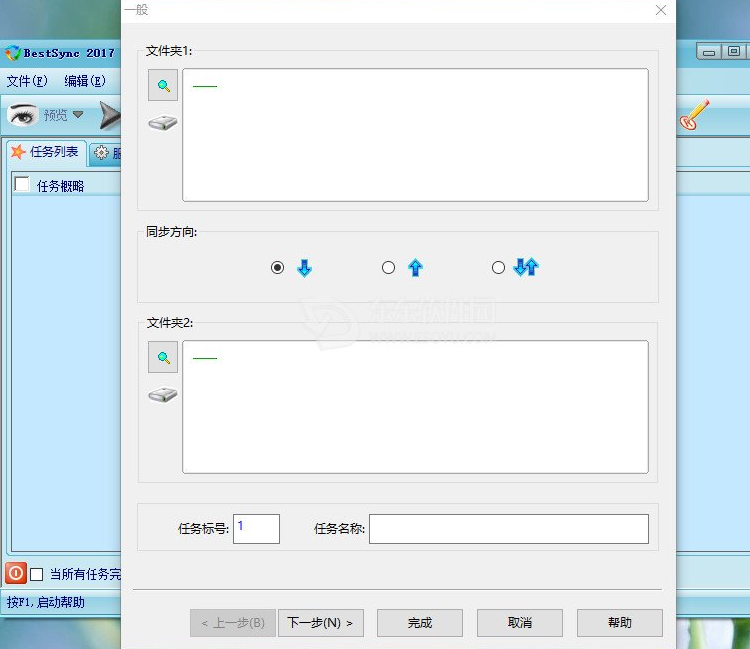Focus the 任务标号 number field
The image size is (750, 649).
tap(256, 529)
